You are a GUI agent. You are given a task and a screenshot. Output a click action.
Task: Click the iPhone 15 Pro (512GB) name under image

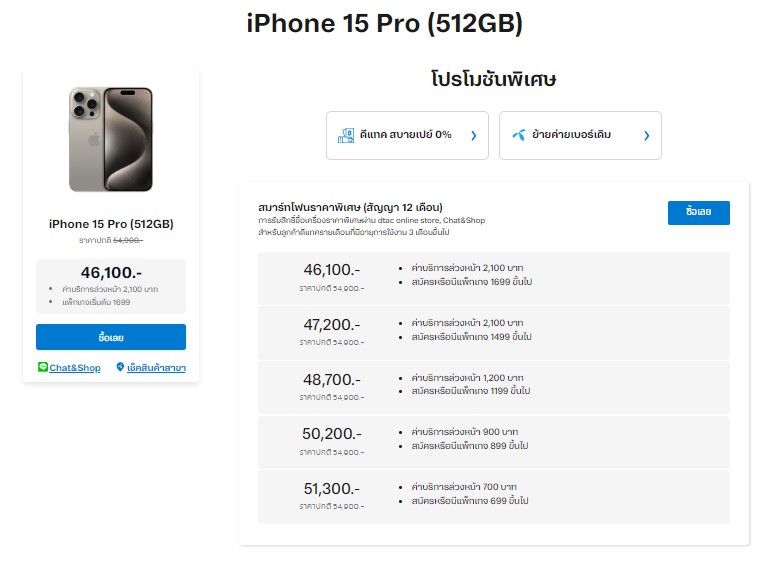coord(110,224)
